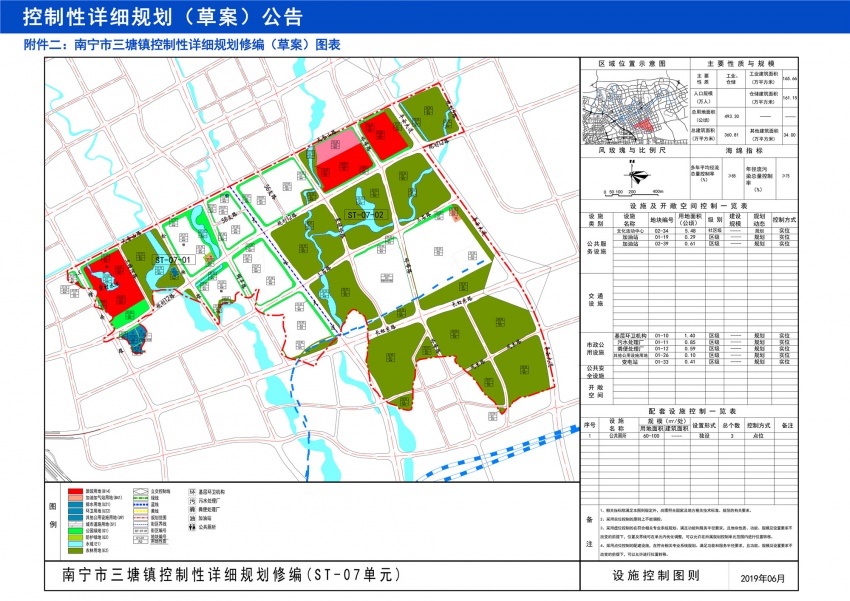Image resolution: width=850 pixels, height=601 pixels.
Task: Click the 变电站 facility name cell
Action: click(630, 362)
